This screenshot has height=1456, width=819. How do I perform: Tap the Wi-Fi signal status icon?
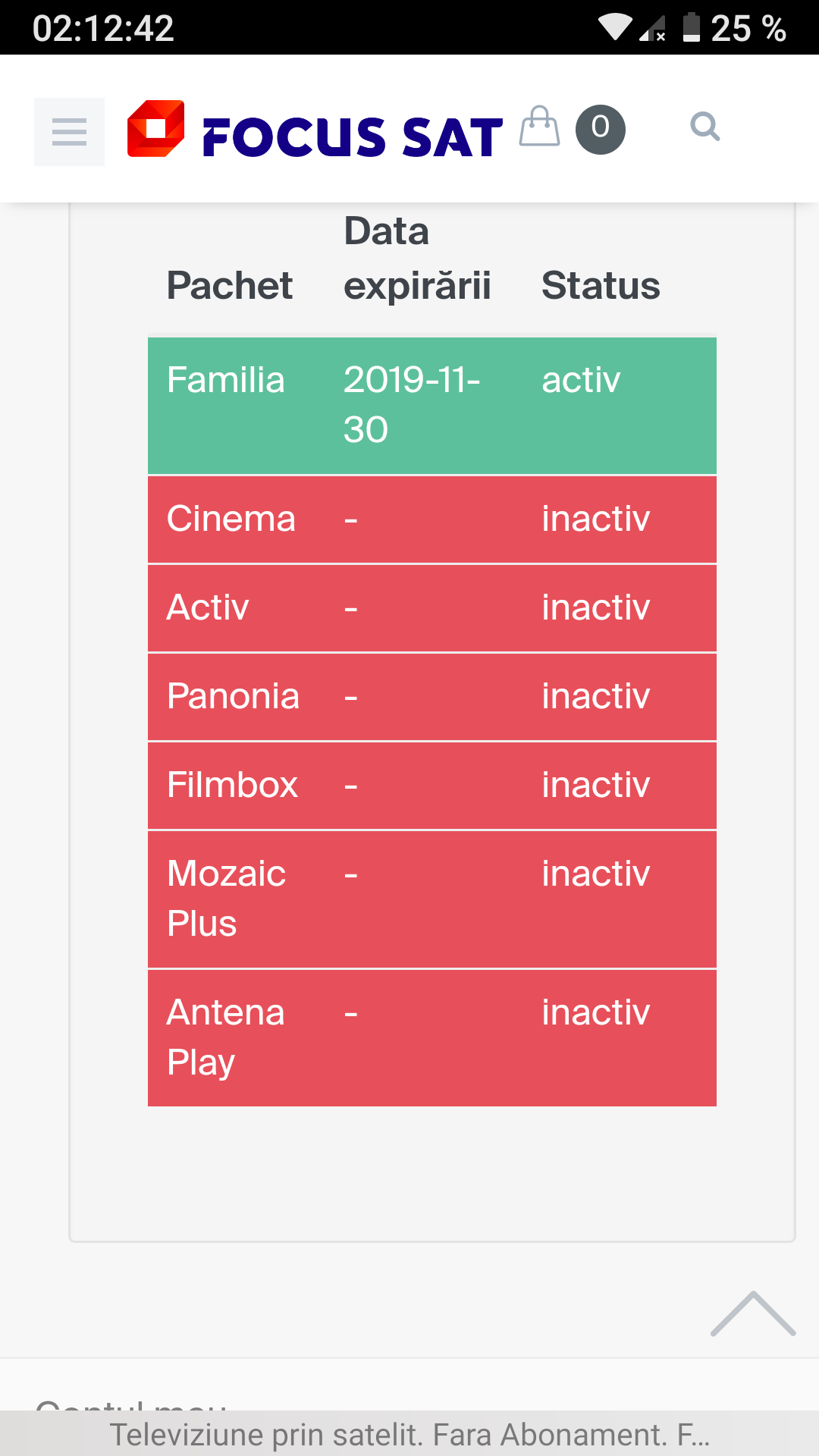click(x=614, y=28)
